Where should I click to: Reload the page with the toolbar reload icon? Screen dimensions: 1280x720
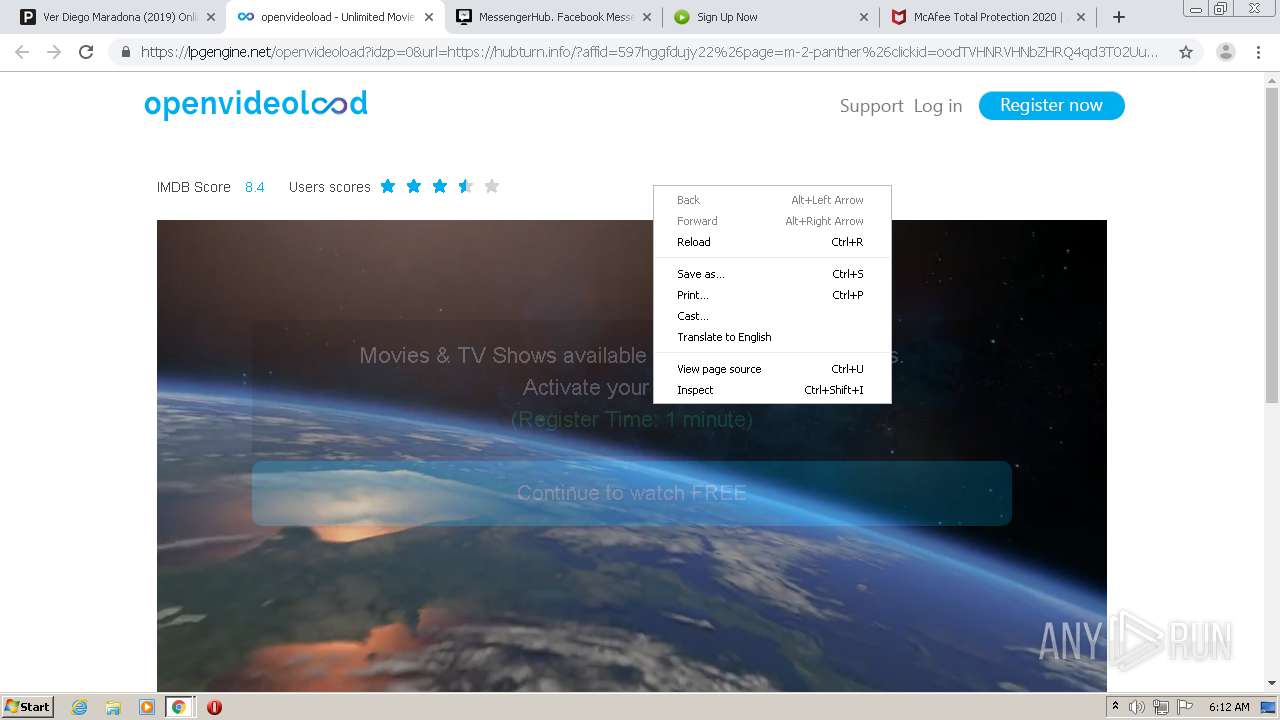click(x=86, y=52)
